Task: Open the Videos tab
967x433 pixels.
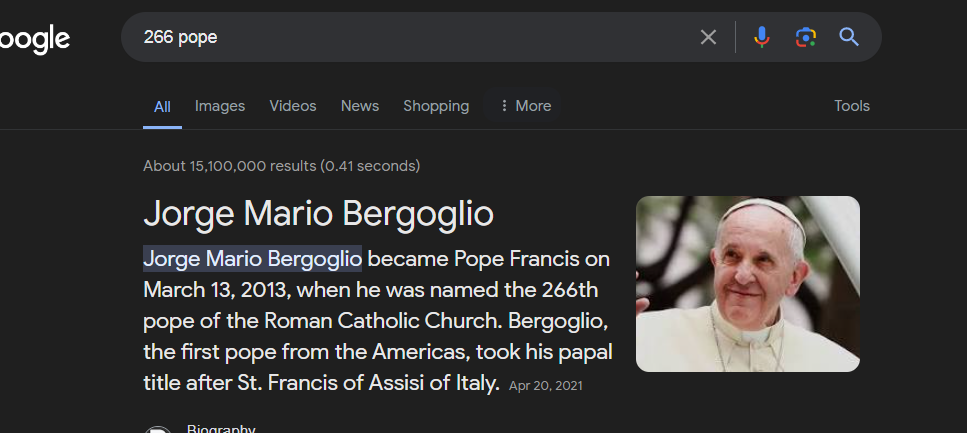Action: tap(292, 106)
